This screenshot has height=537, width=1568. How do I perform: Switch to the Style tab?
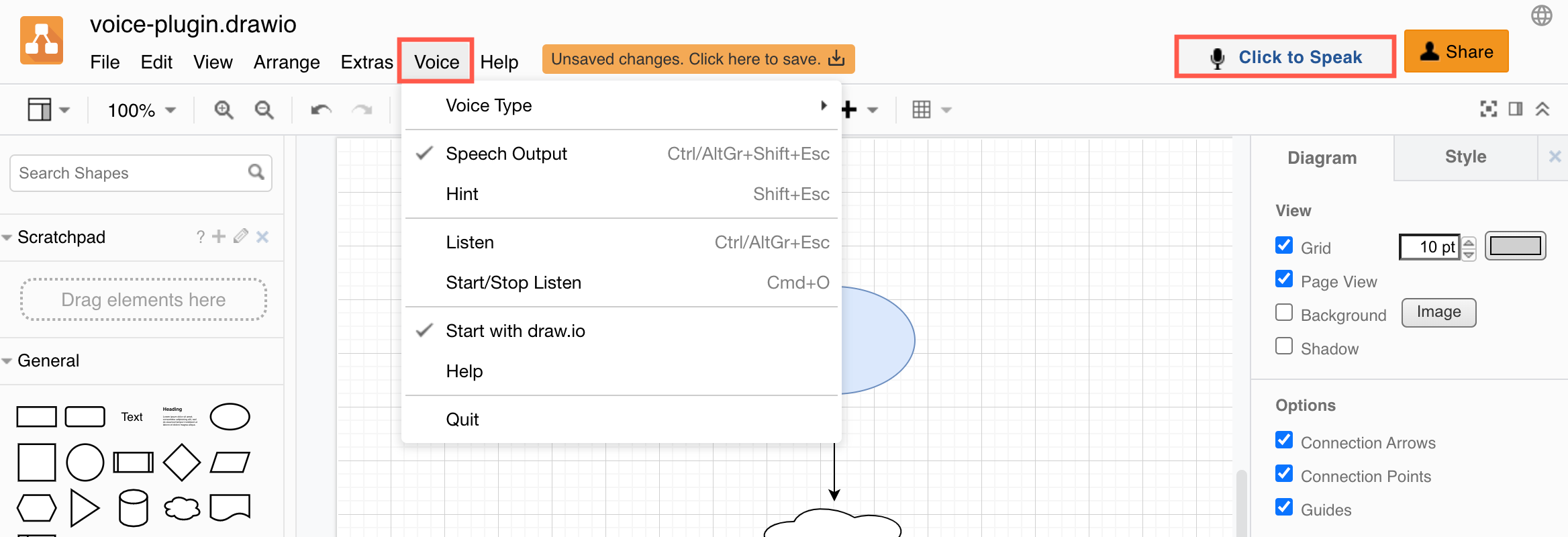coord(1465,157)
